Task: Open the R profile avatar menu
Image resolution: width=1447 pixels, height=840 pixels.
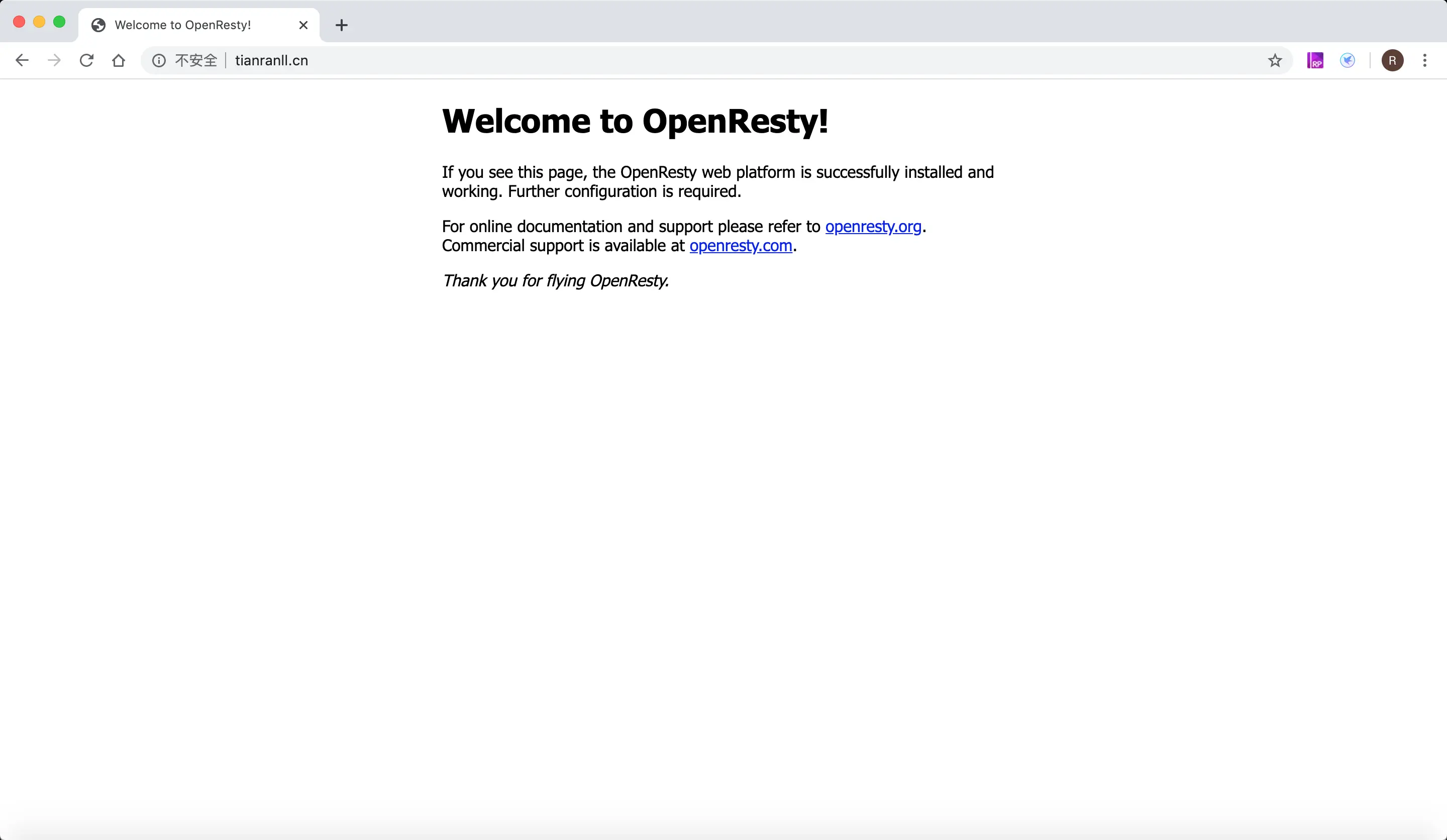Action: click(1392, 60)
